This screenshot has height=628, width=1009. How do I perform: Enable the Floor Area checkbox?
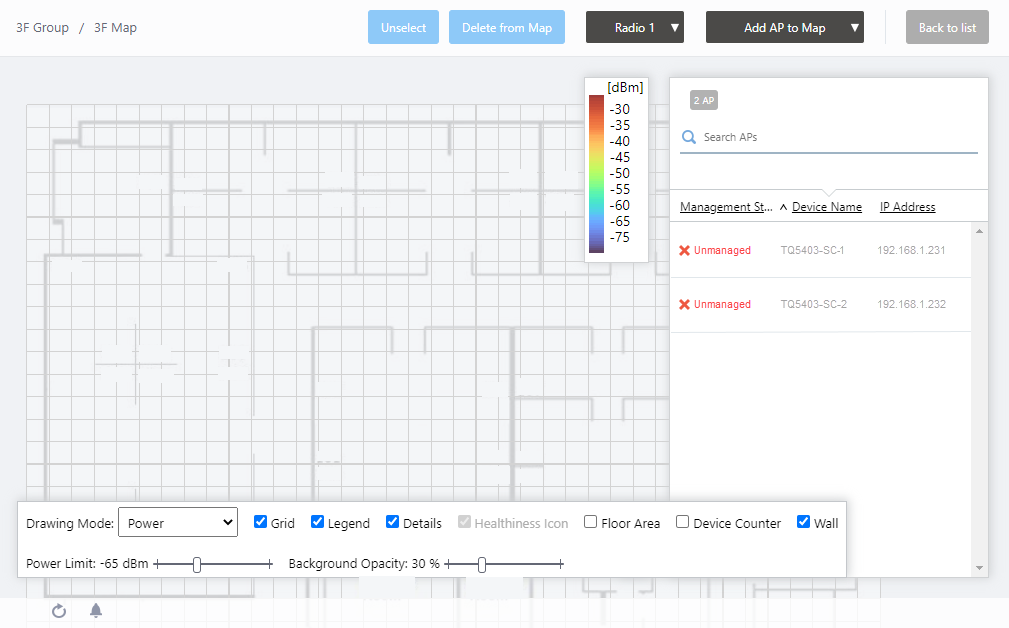[591, 522]
